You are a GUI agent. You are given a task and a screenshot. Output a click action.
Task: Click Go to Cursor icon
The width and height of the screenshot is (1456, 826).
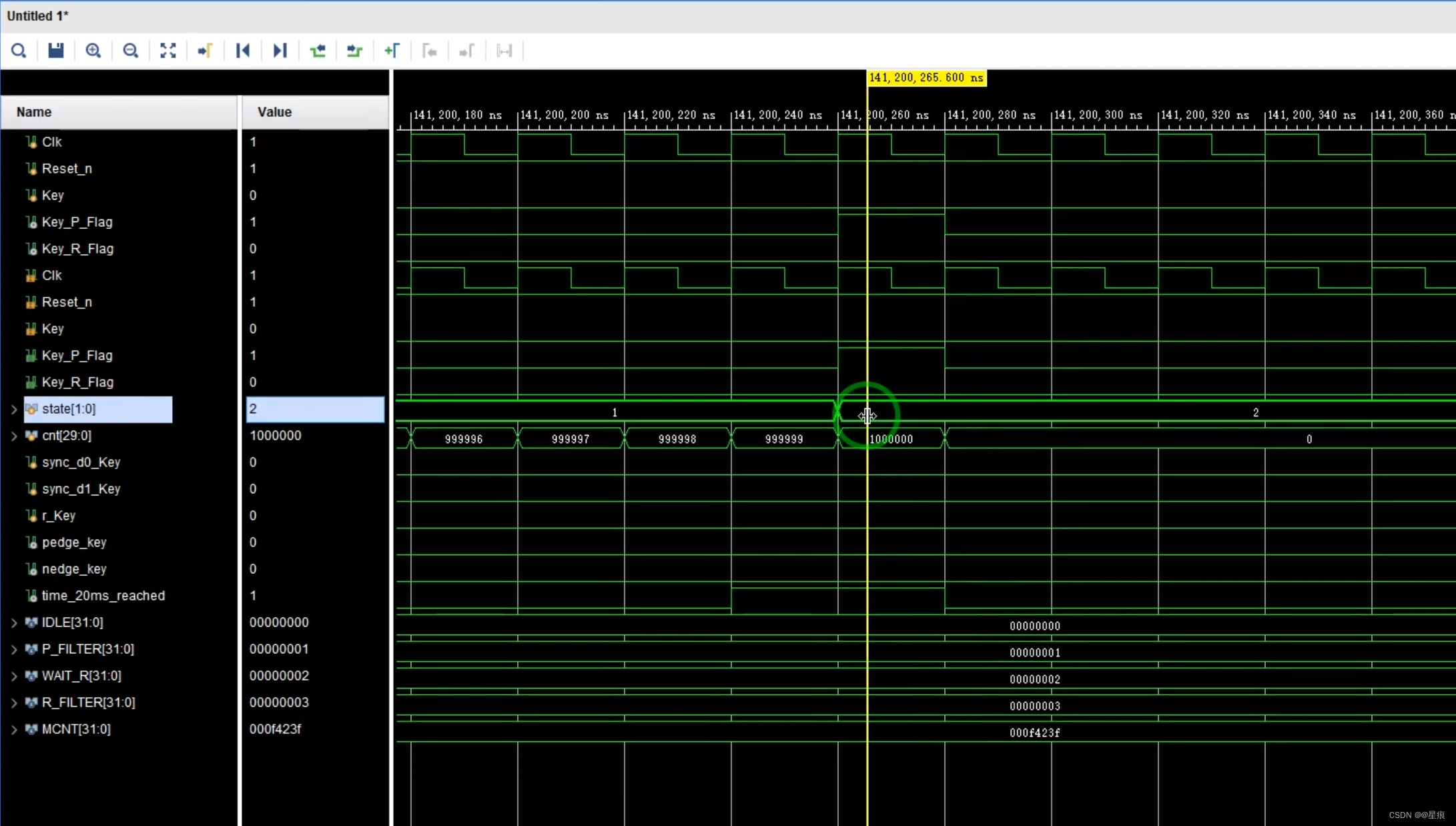(x=206, y=51)
